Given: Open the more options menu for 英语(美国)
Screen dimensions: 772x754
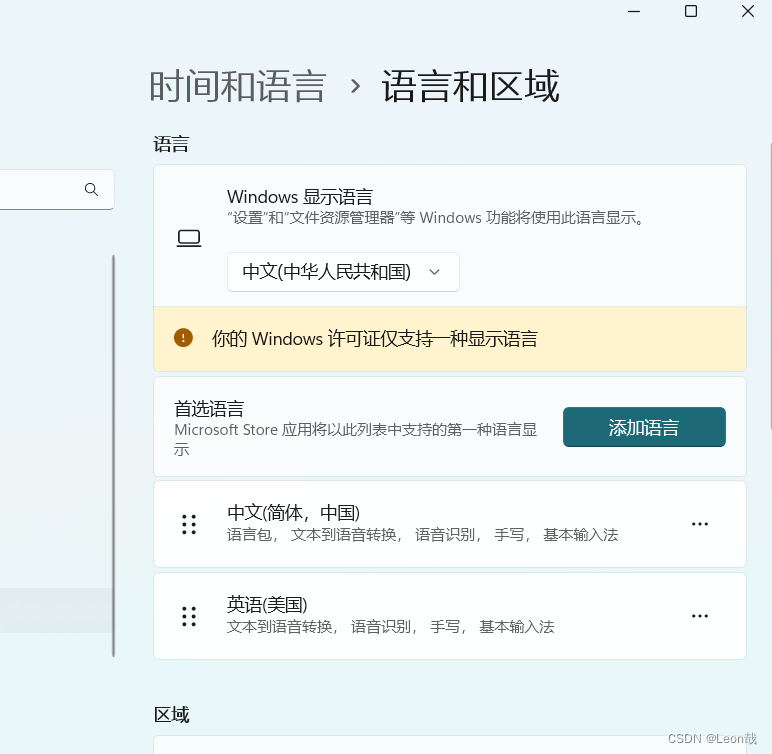Looking at the screenshot, I should pyautogui.click(x=700, y=616).
